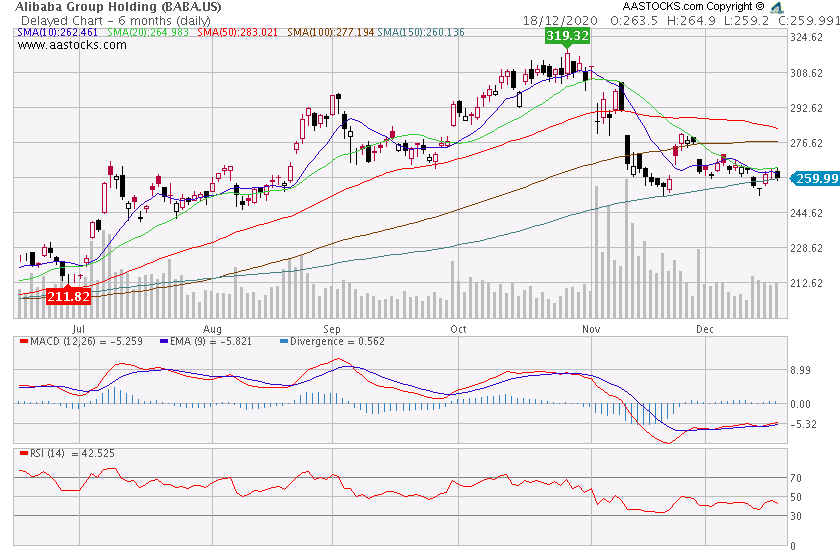Click the 'SMA(100):277.194' legend
This screenshot has width=840, height=560.
click(x=331, y=32)
